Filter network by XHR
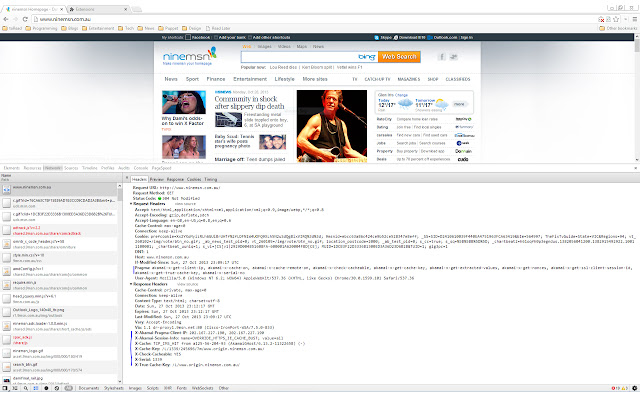Image resolution: width=640 pixels, height=400 pixels. click(x=168, y=388)
